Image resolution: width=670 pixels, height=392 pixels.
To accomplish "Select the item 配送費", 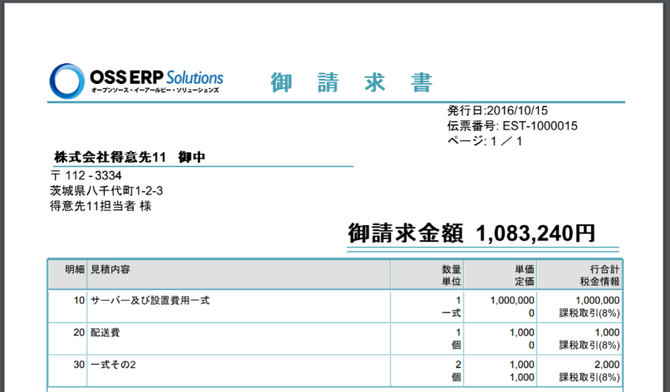I will coord(105,333).
